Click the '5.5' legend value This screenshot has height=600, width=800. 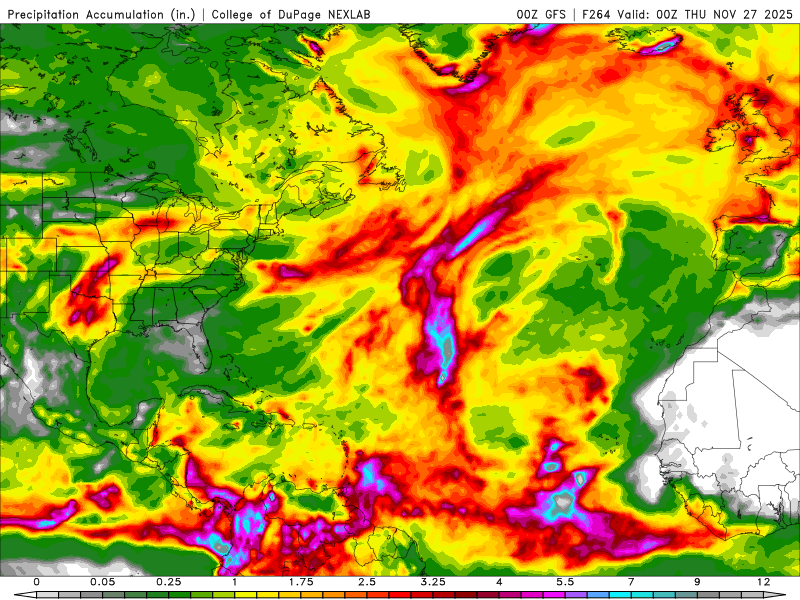(565, 582)
